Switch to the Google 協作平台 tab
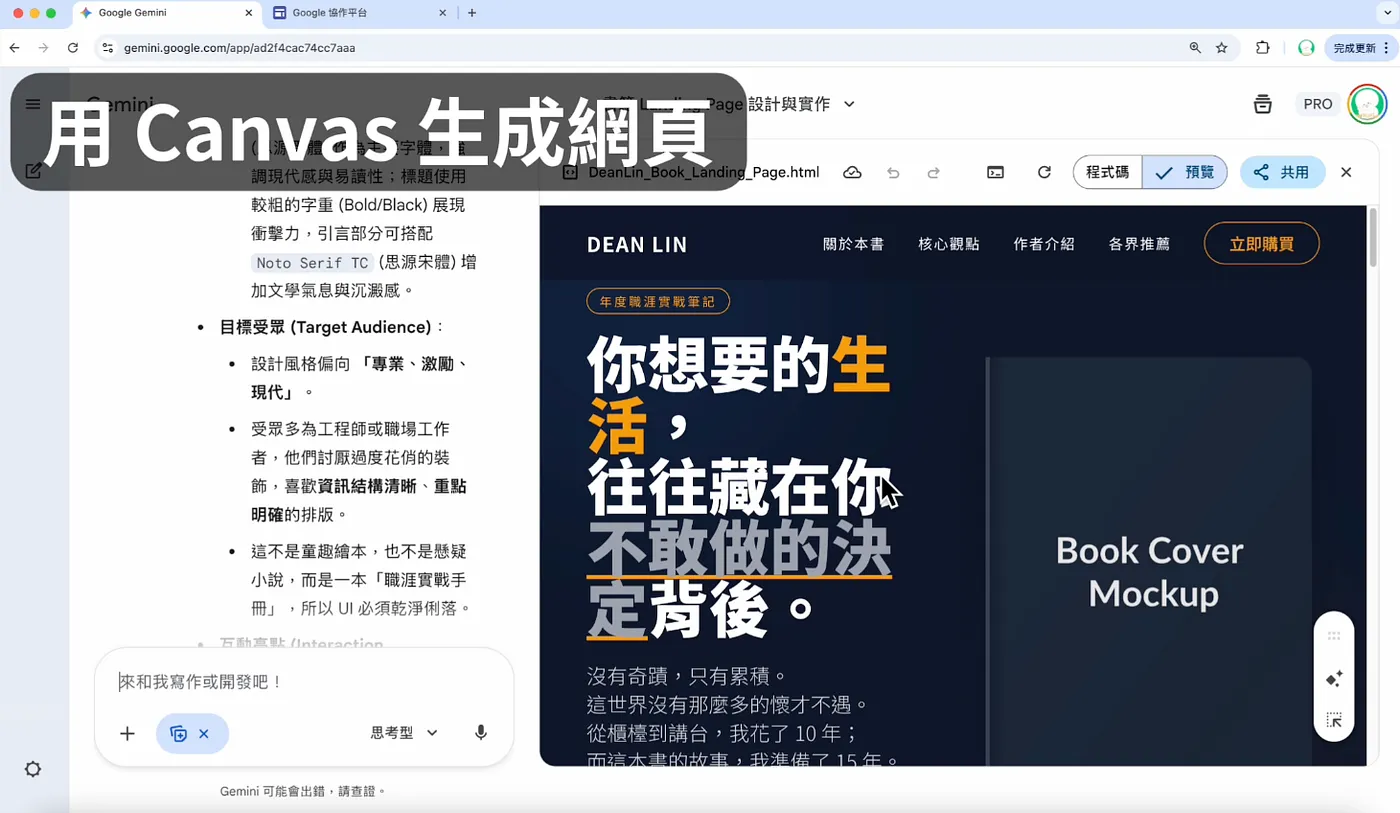1400x813 pixels. point(362,13)
